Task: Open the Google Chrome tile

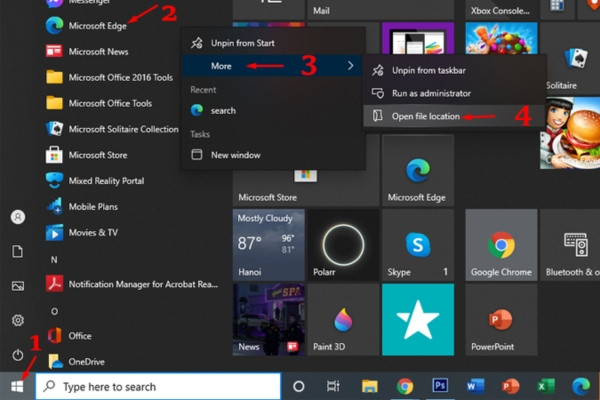Action: click(x=501, y=245)
